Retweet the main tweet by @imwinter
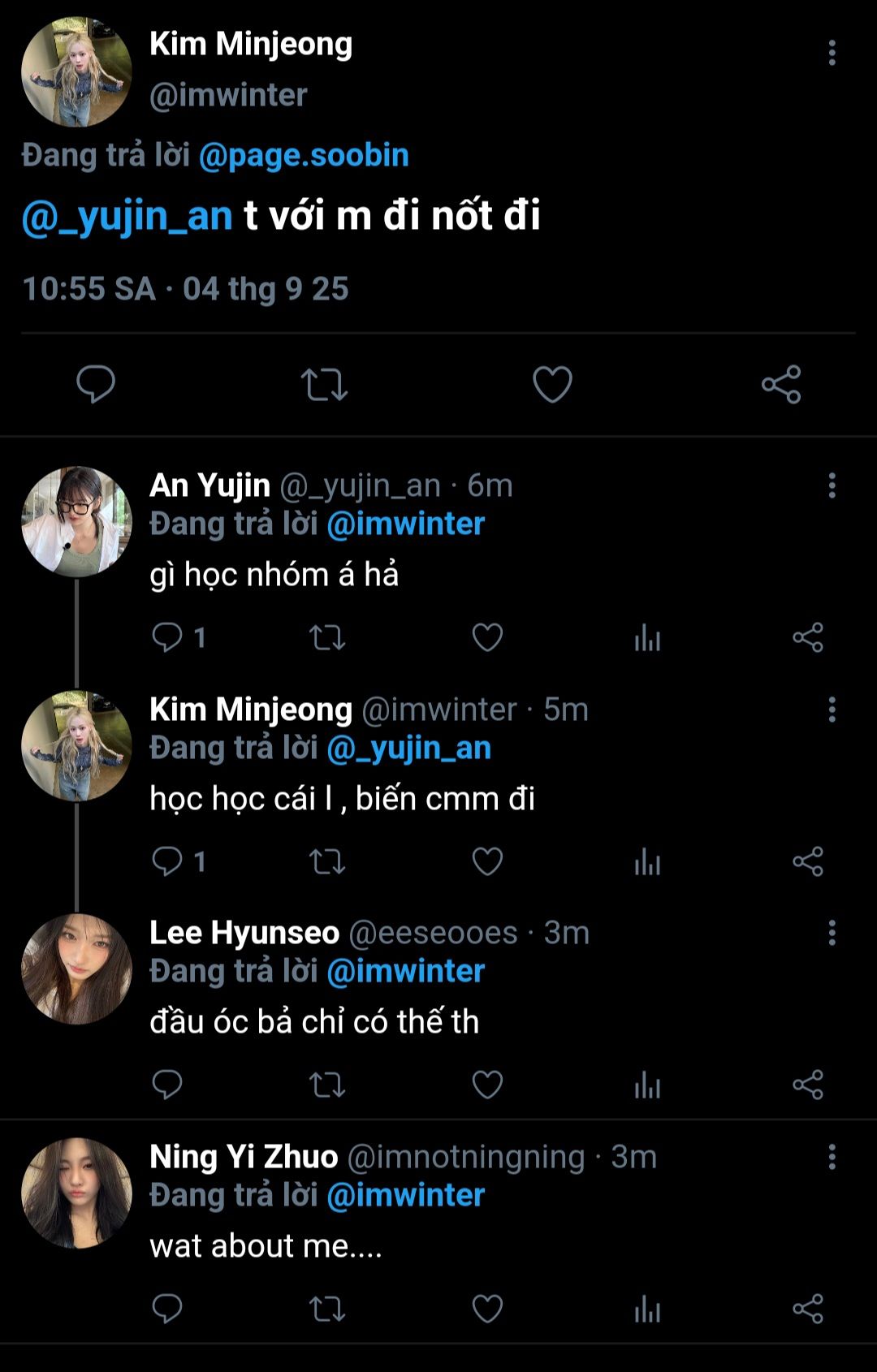Viewport: 877px width, 1372px height. [x=324, y=384]
